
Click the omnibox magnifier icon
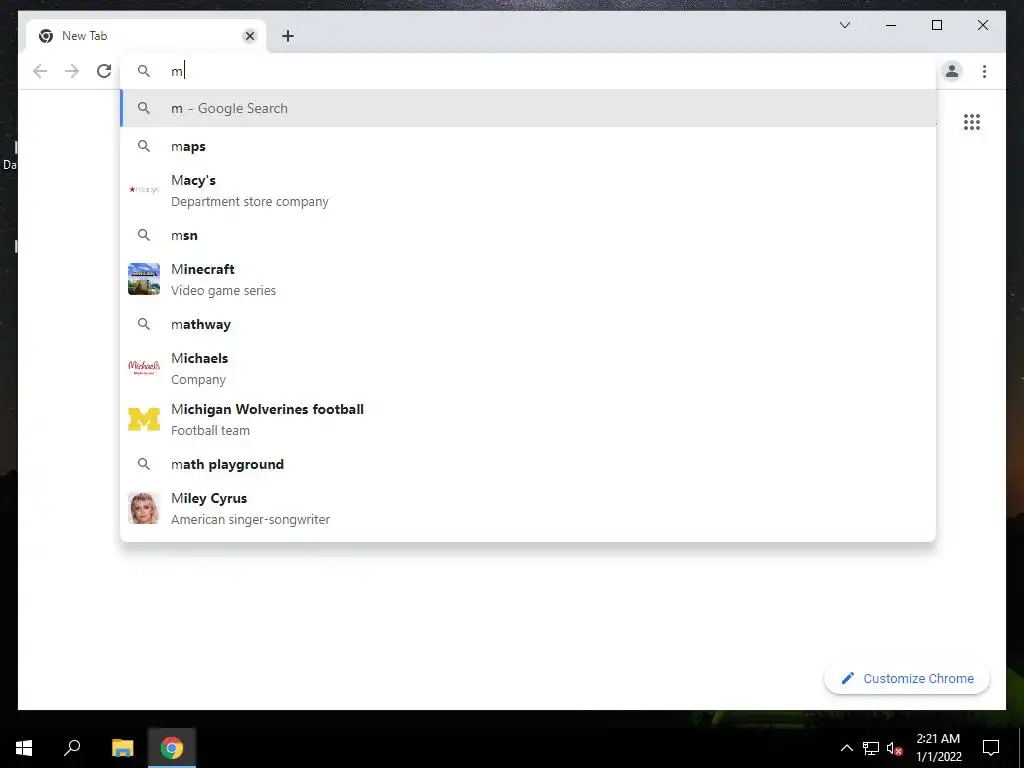pos(144,71)
